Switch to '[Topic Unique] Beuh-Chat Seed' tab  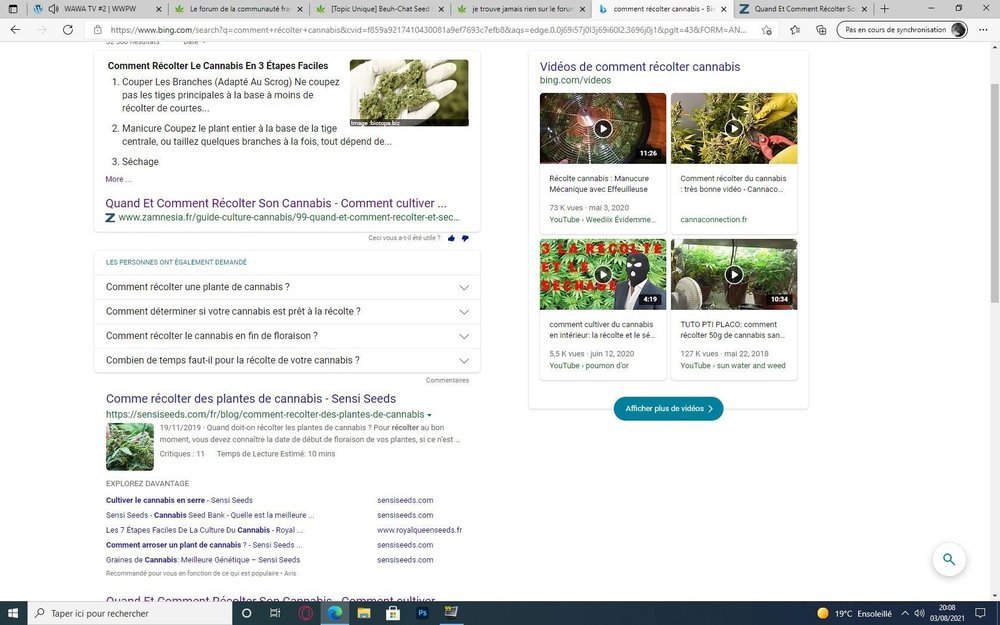[380, 9]
